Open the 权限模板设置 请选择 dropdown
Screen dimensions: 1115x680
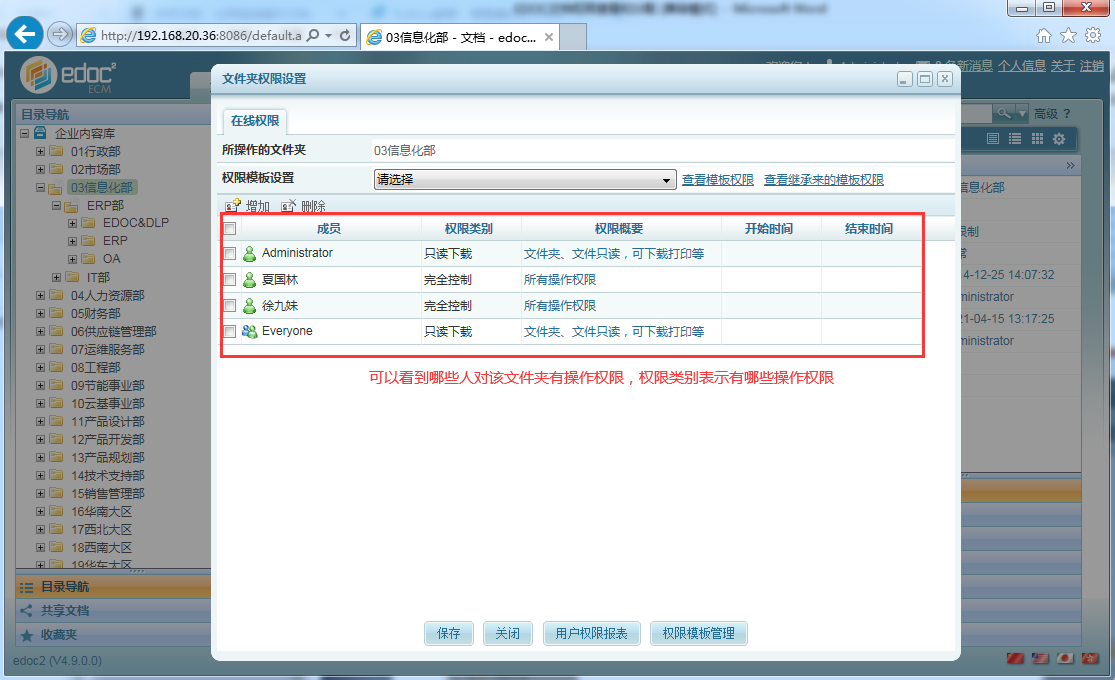[524, 180]
